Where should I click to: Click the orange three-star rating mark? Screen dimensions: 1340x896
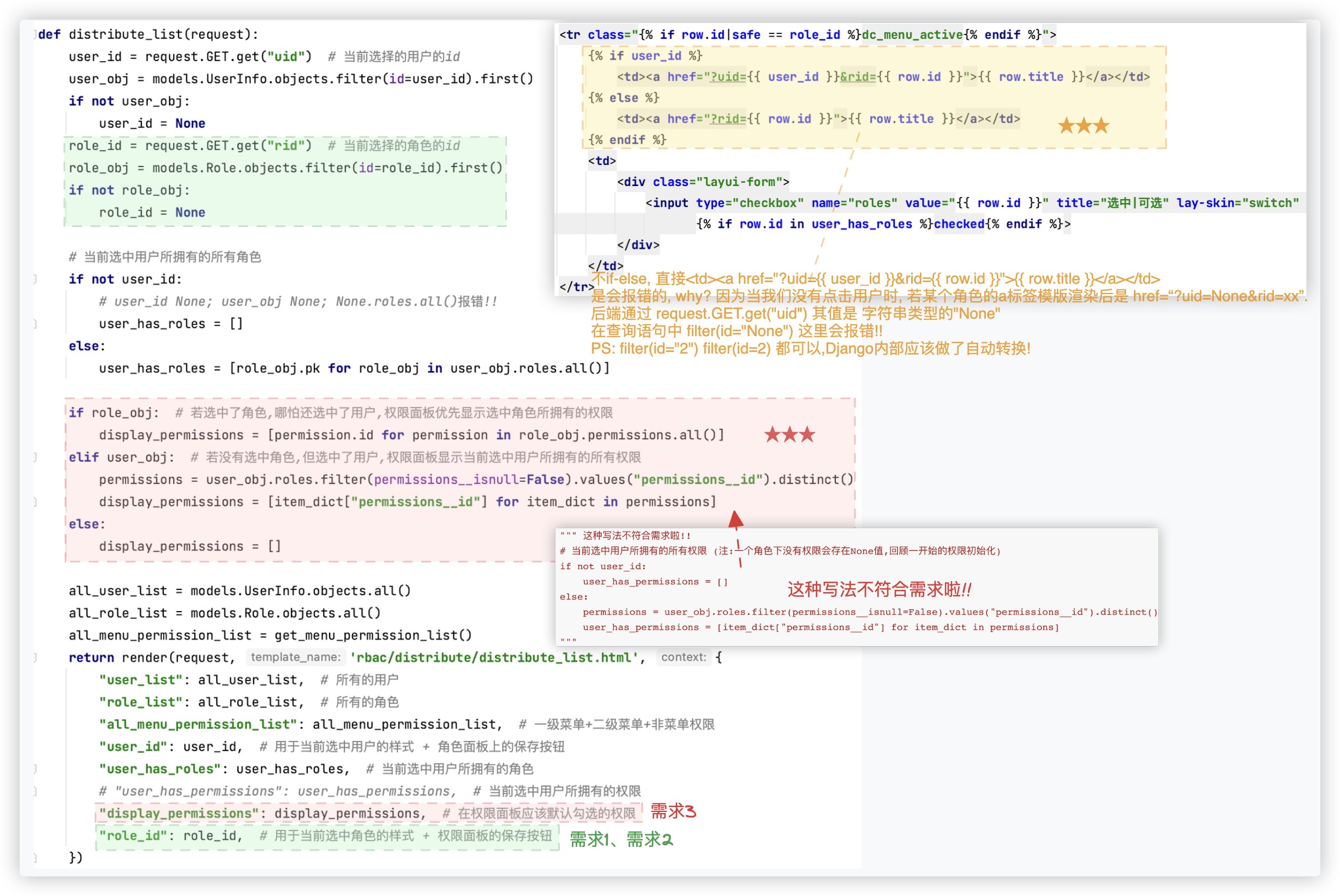click(x=1083, y=126)
